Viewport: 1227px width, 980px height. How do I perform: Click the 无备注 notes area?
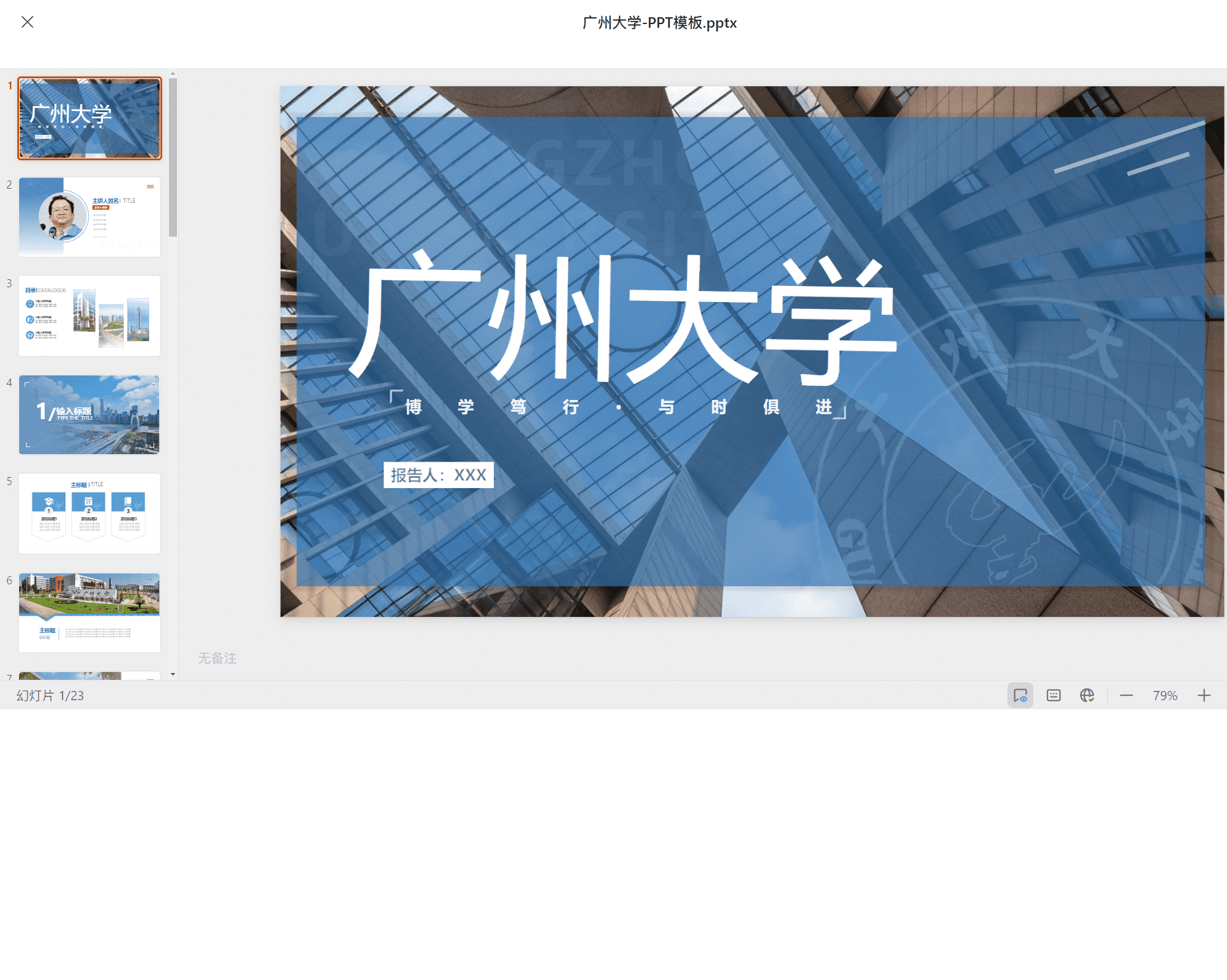(x=217, y=658)
